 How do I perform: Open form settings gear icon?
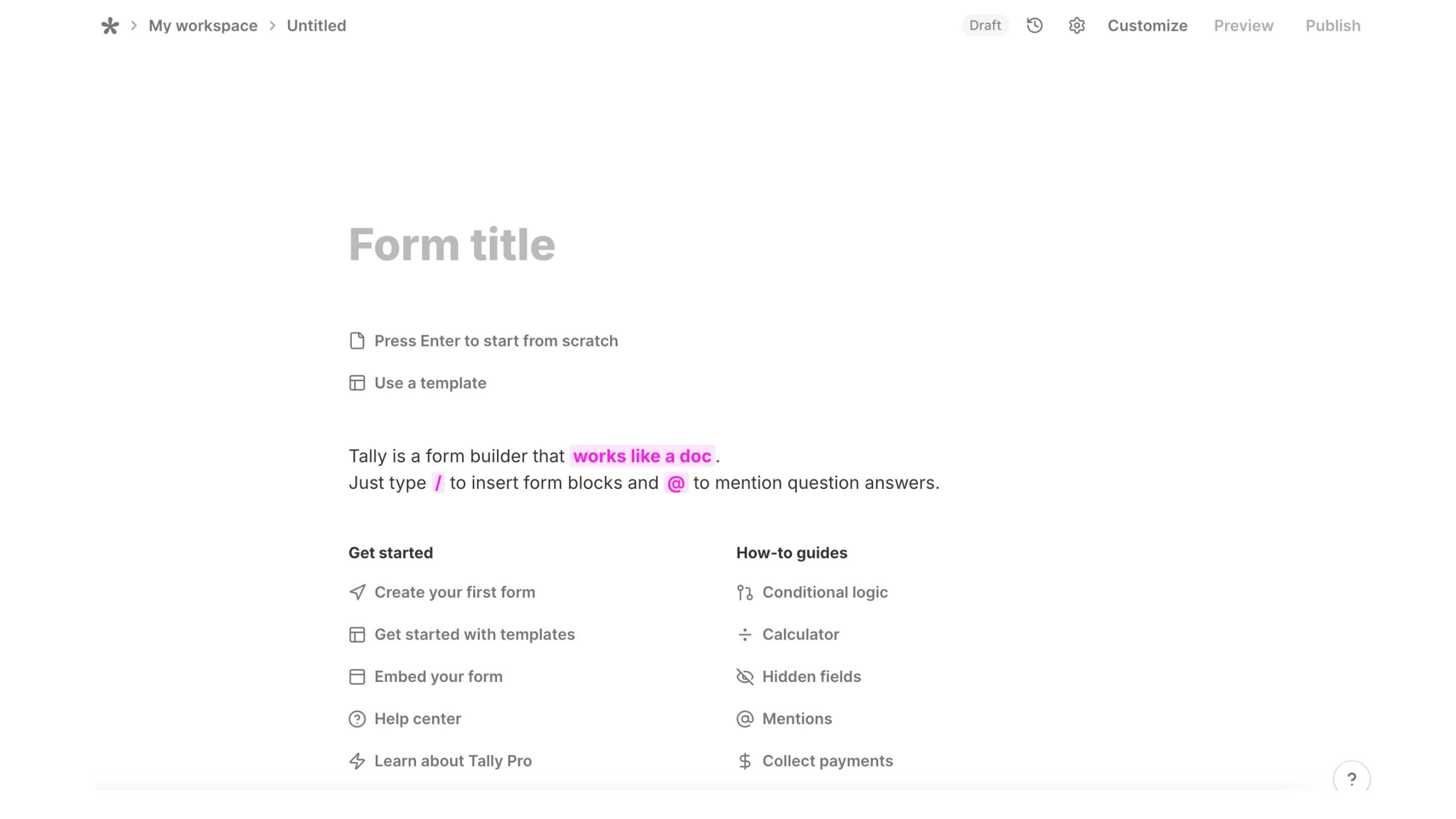[1076, 25]
